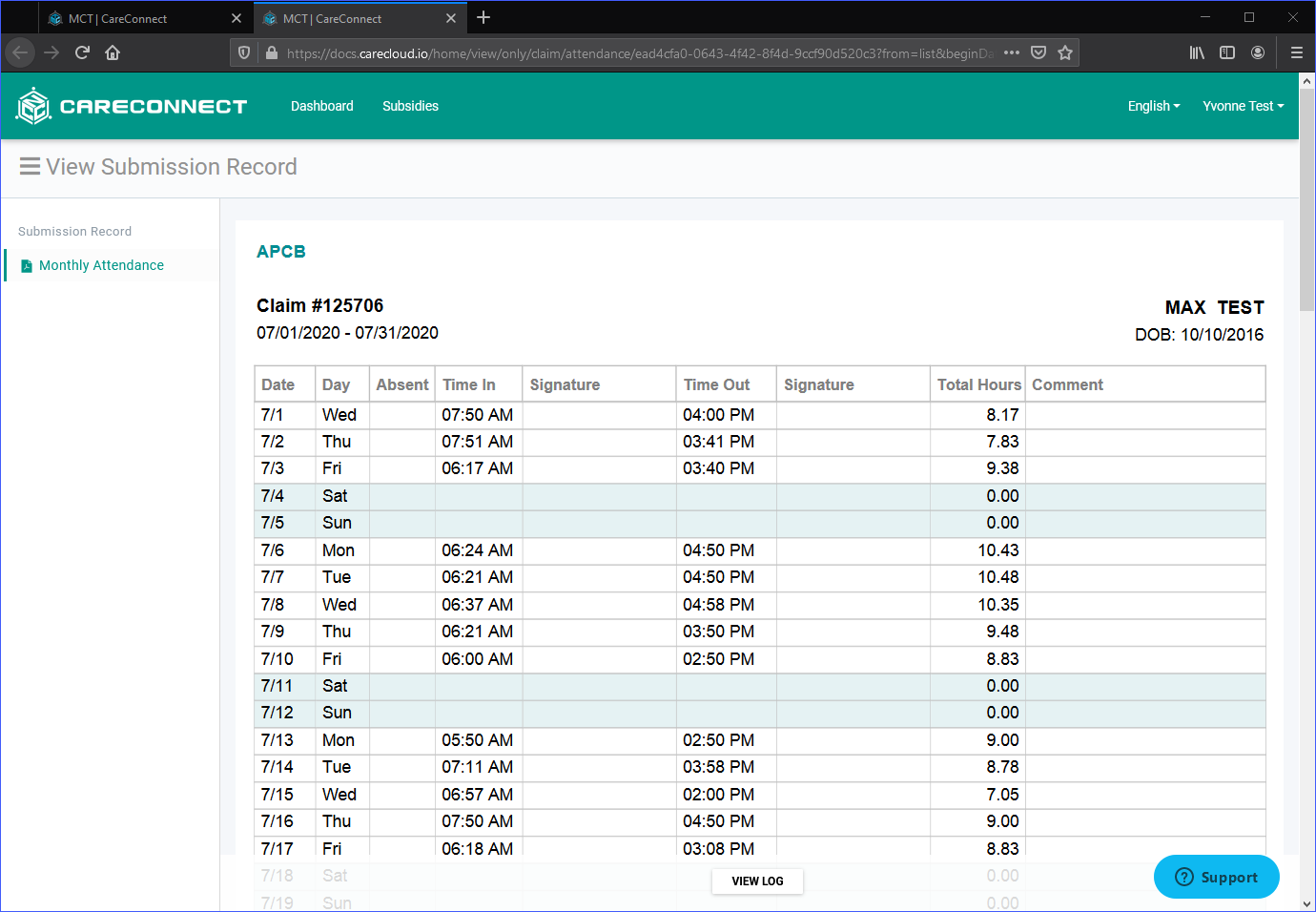Click the MAX TEST name
1316x912 pixels.
(1215, 307)
